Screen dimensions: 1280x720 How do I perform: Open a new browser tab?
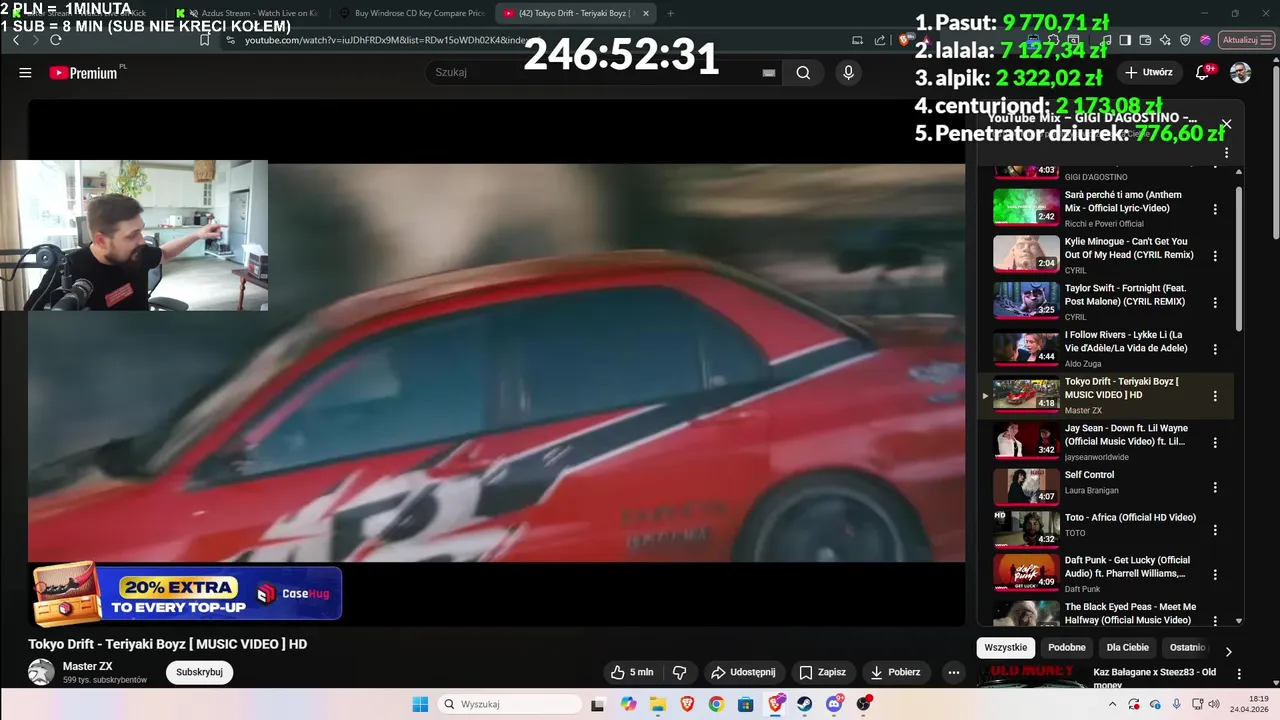[670, 13]
